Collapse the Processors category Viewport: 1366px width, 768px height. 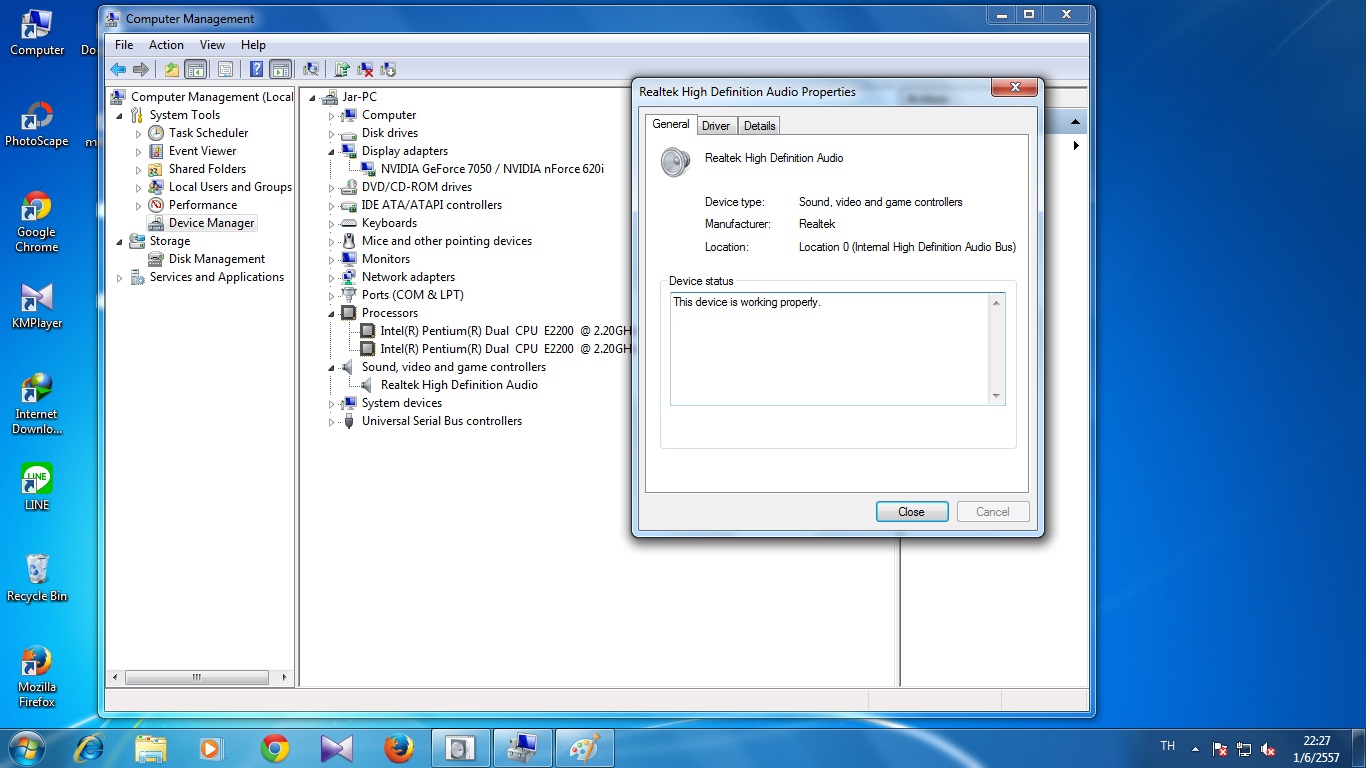click(x=331, y=313)
